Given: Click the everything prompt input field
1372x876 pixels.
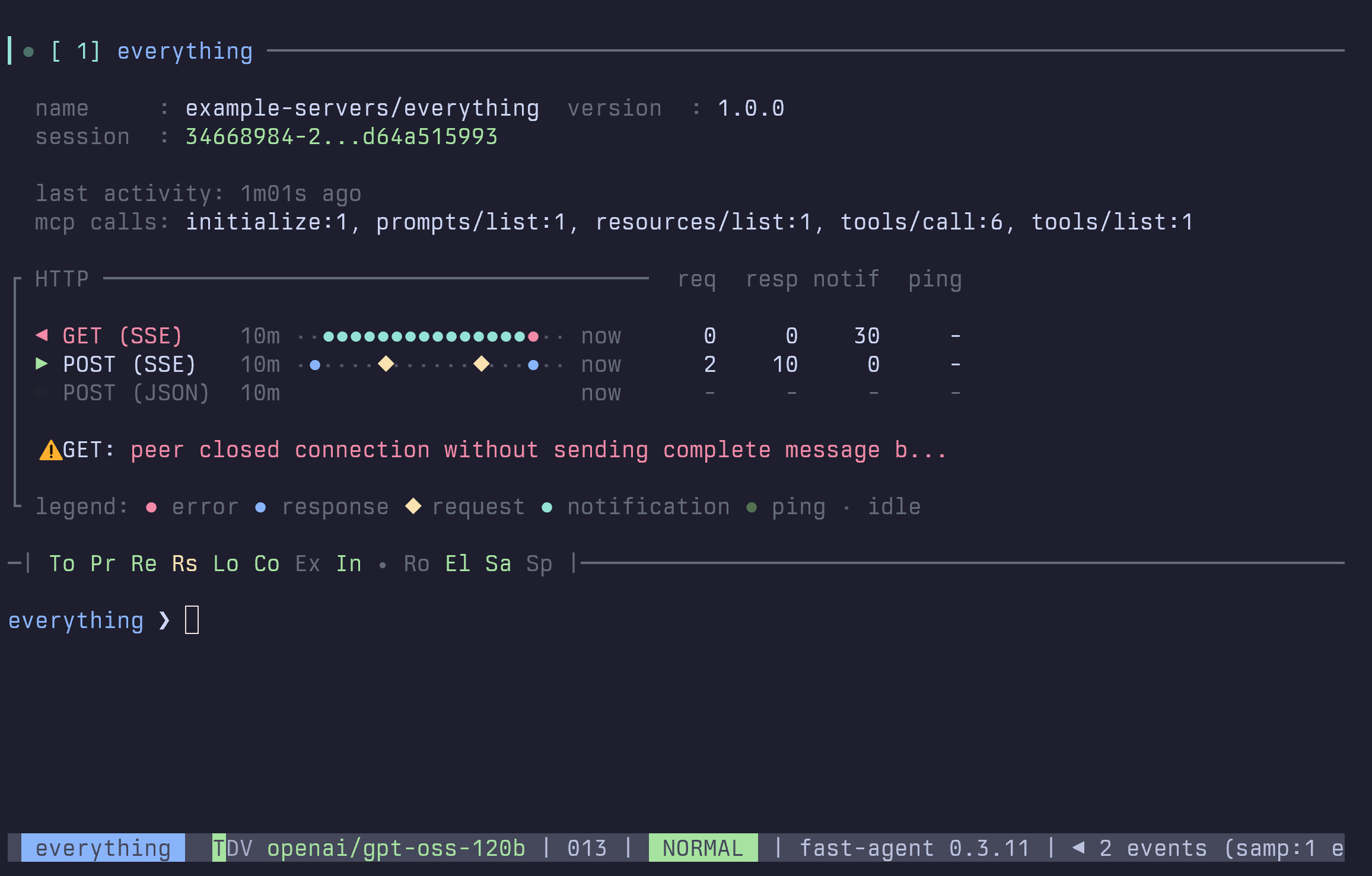Looking at the screenshot, I should [191, 619].
